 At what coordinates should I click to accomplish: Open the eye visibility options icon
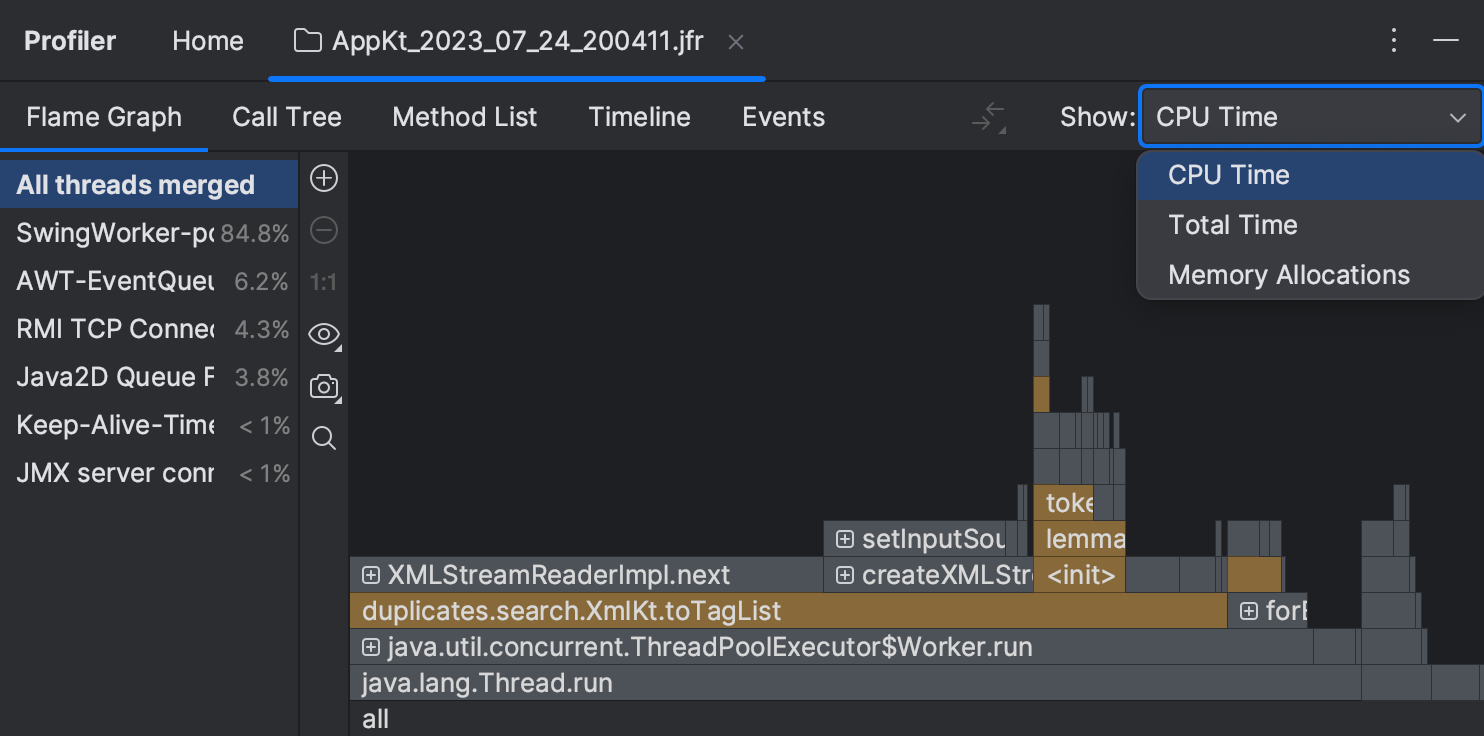point(323,334)
